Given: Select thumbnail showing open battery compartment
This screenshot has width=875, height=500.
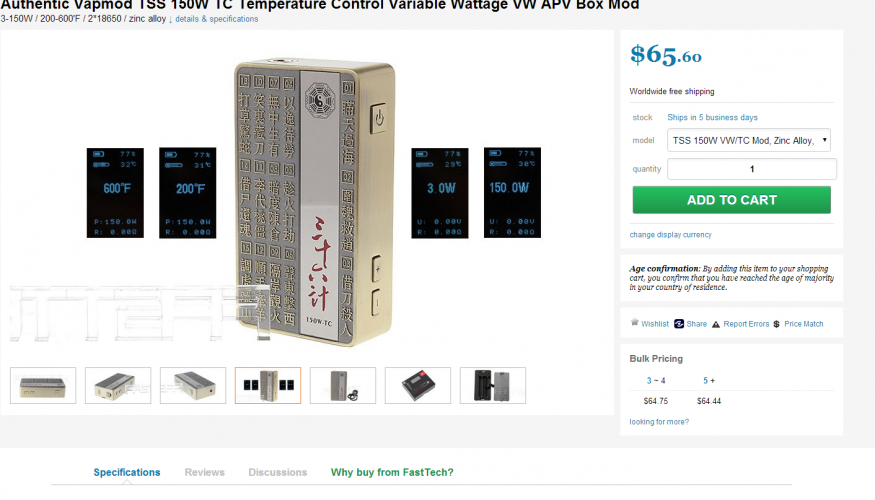Looking at the screenshot, I should click(493, 385).
